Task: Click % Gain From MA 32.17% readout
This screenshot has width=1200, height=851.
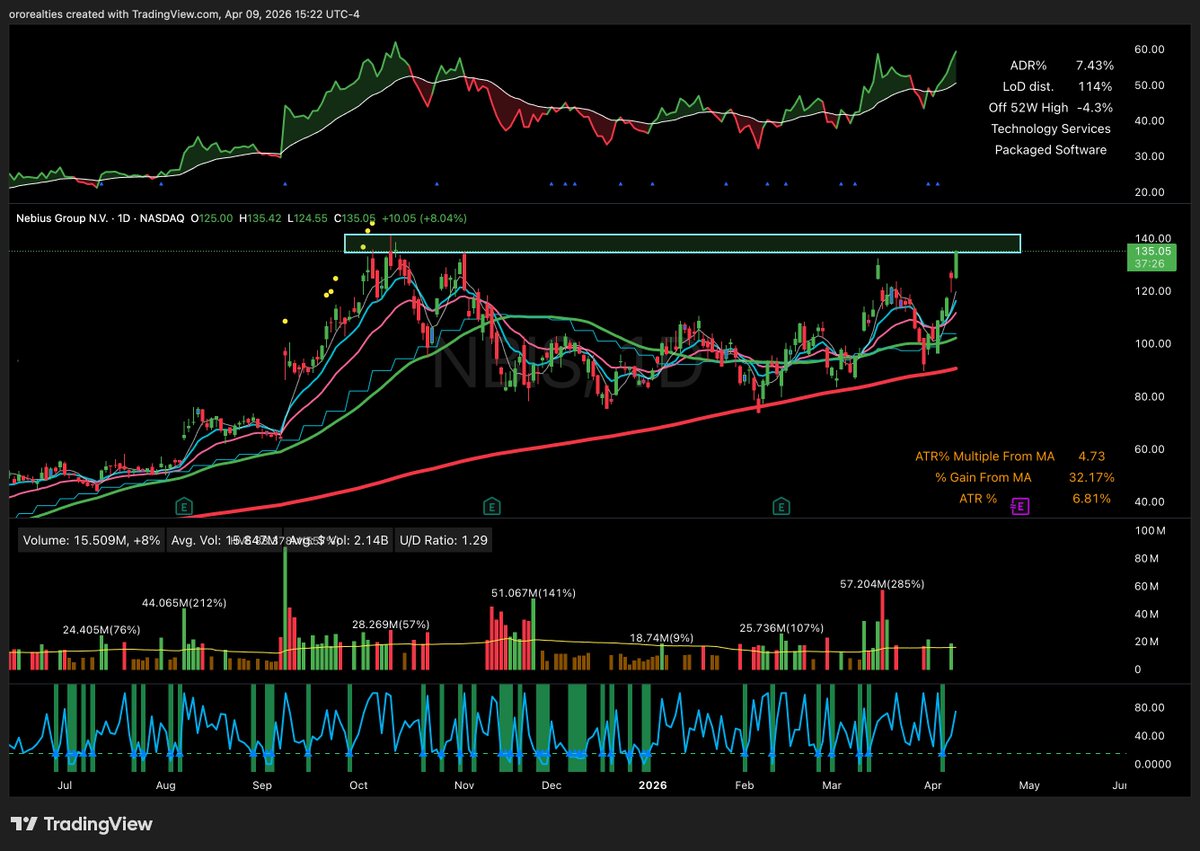Action: 1024,477
